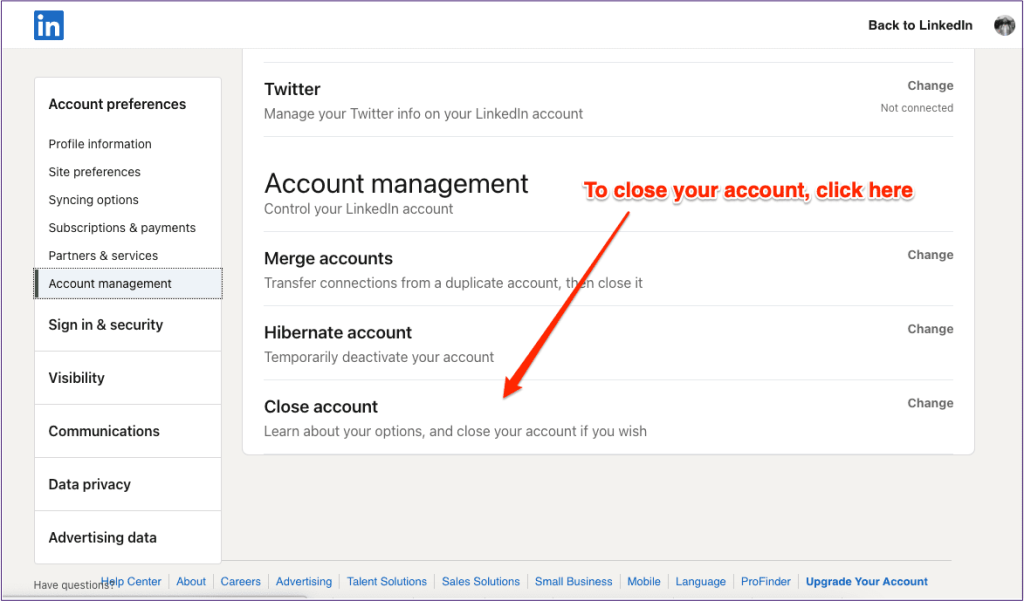Open the Account preferences category
Image resolution: width=1024 pixels, height=601 pixels.
pos(118,105)
